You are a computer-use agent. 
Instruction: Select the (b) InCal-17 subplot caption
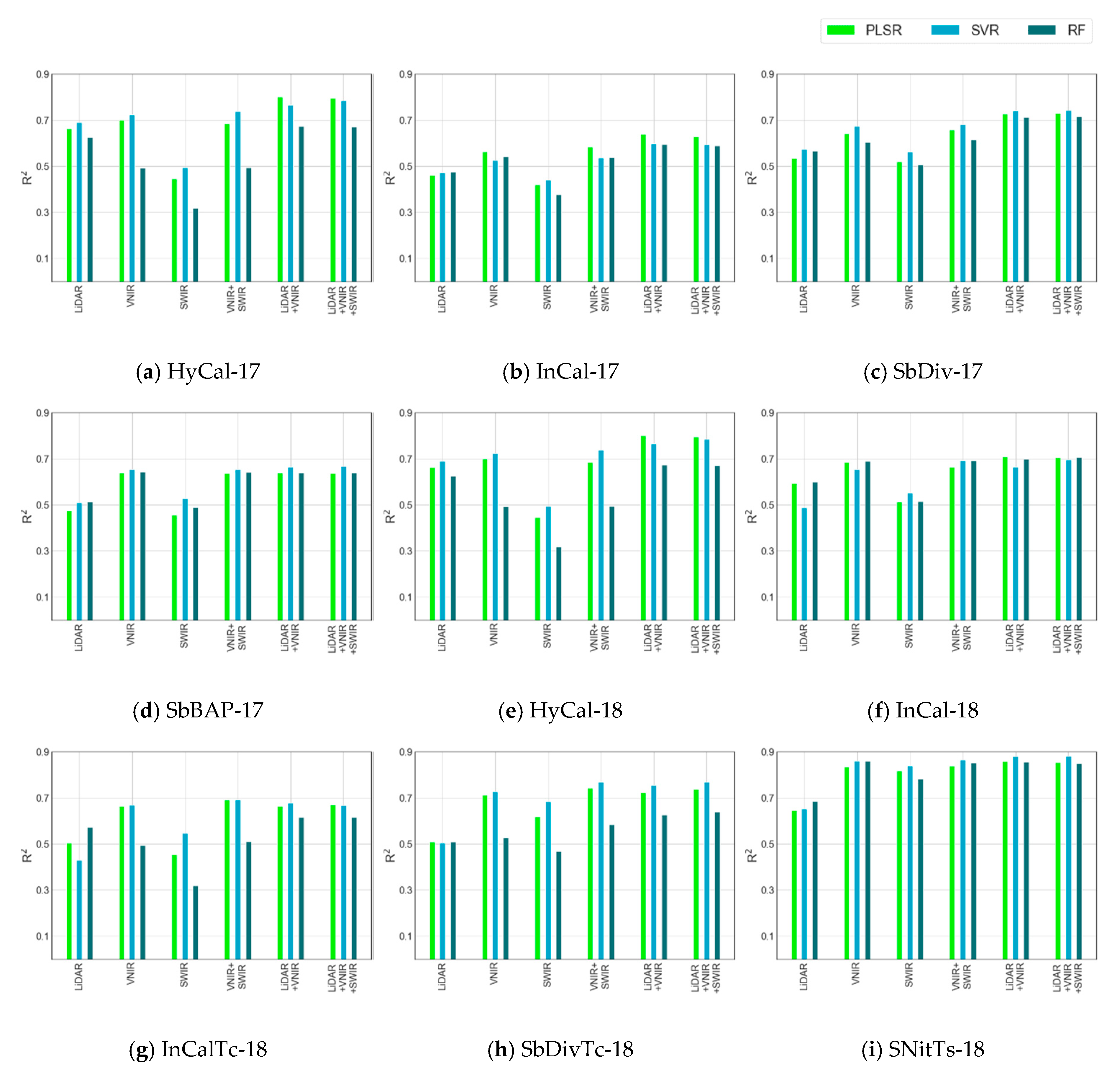click(x=560, y=372)
